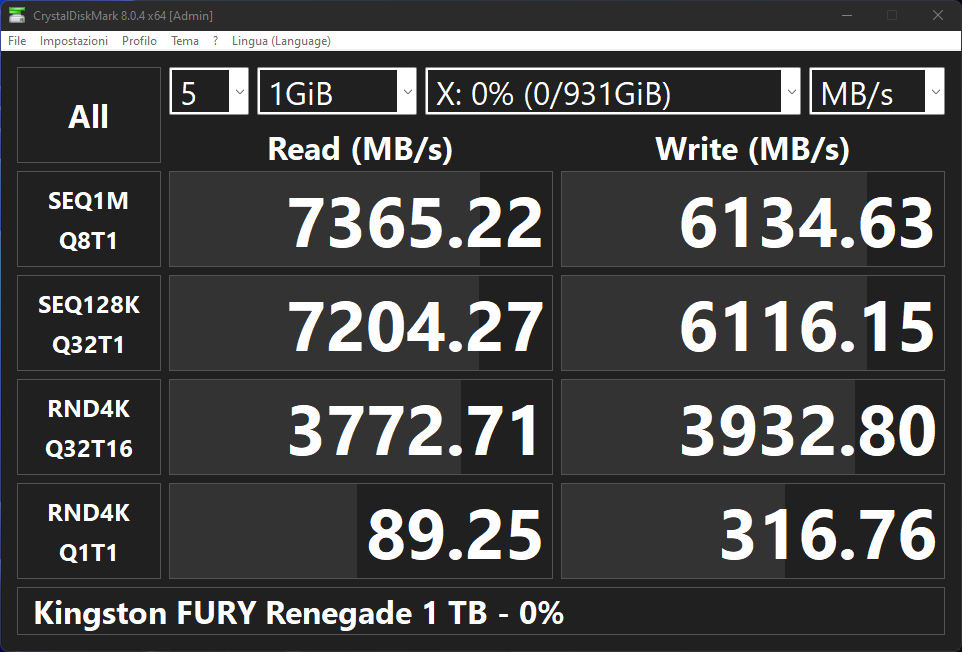Start the SEQ1M Q8T1 test
The height and width of the screenshot is (652, 962).
click(89, 219)
